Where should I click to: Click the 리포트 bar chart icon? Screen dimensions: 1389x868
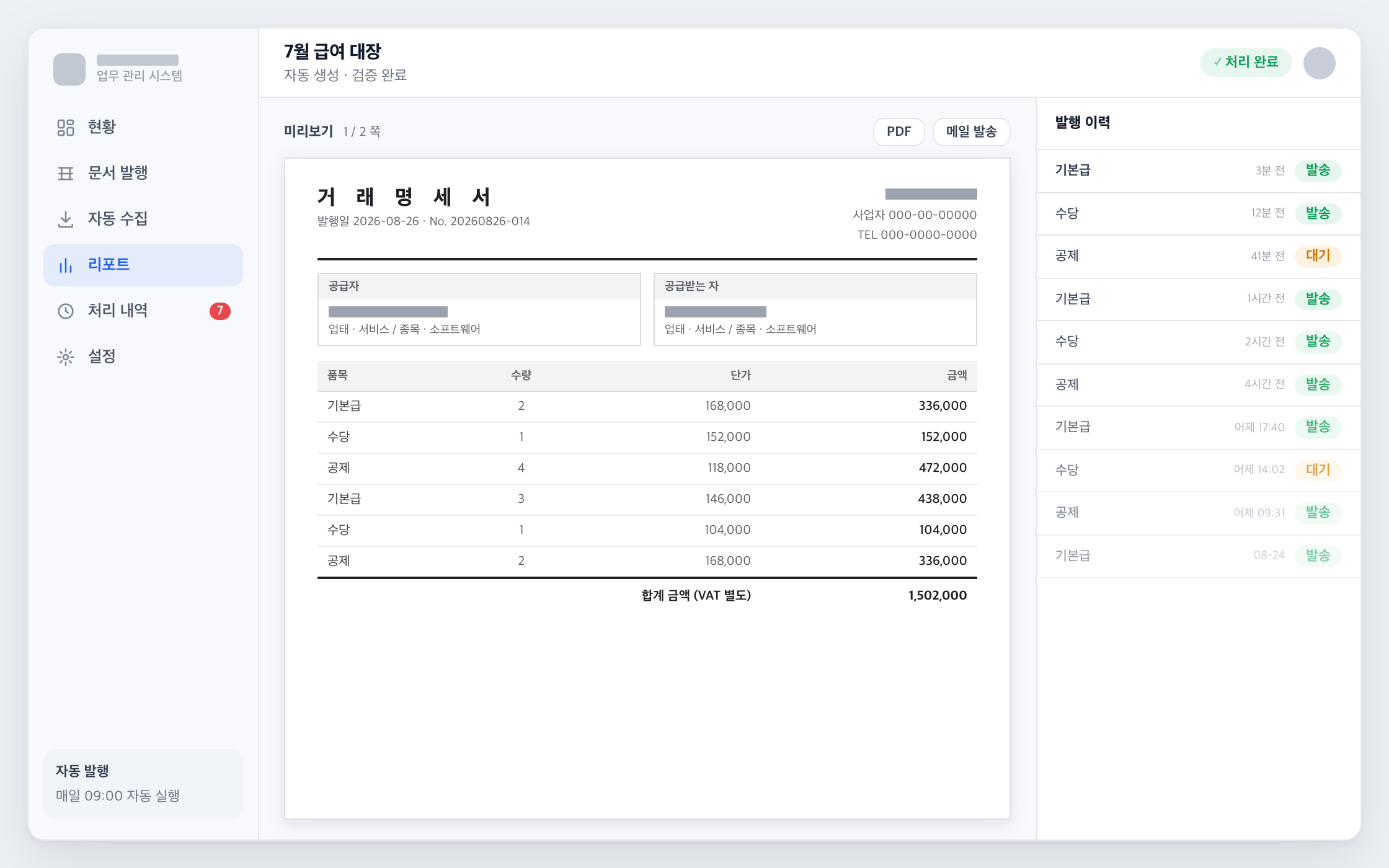pos(66,265)
